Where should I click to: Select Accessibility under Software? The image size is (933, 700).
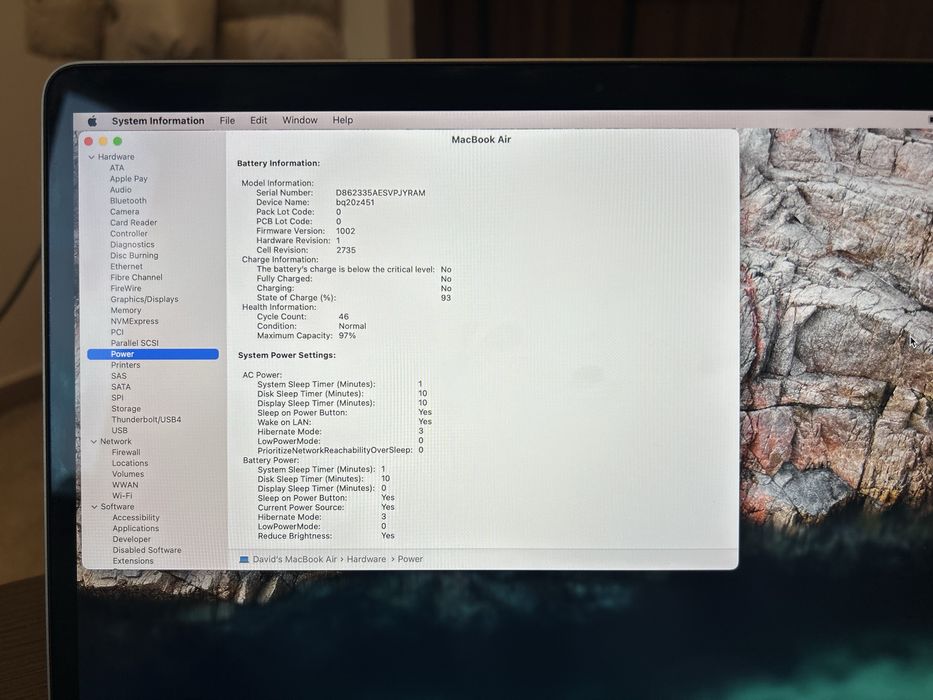click(x=136, y=518)
